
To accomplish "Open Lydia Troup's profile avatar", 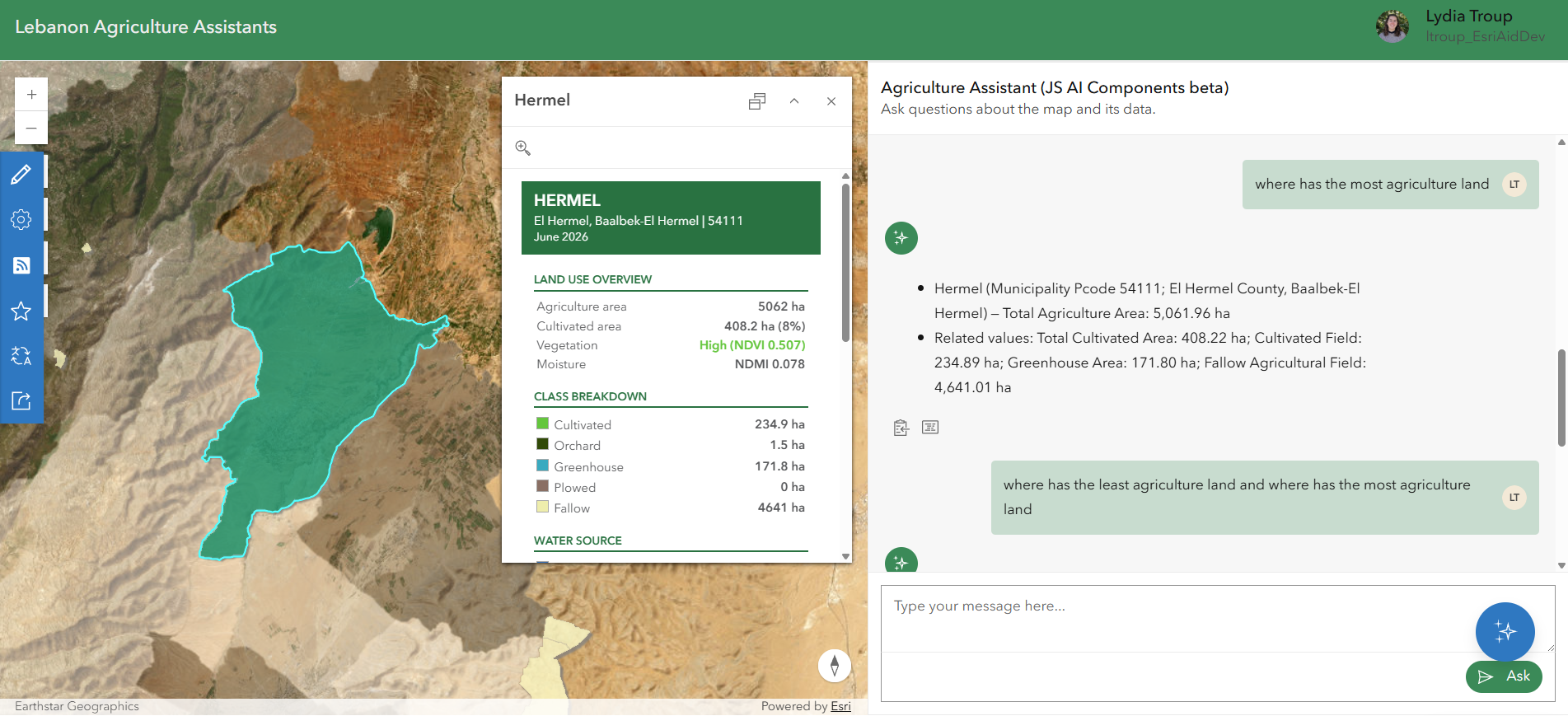I will click(x=1392, y=26).
